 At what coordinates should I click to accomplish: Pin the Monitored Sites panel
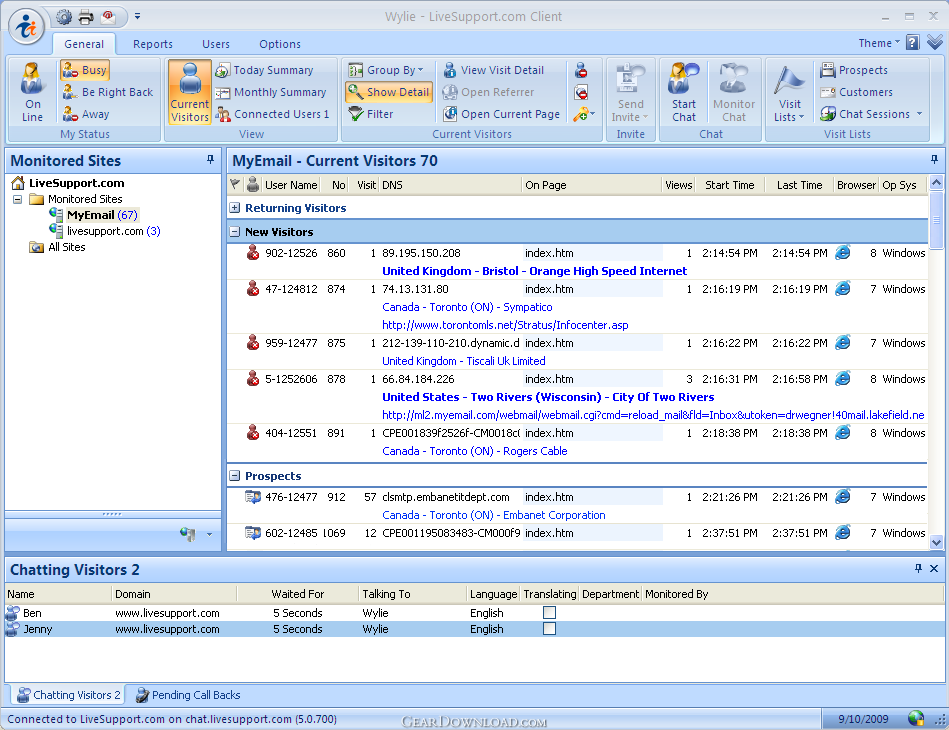(x=210, y=160)
